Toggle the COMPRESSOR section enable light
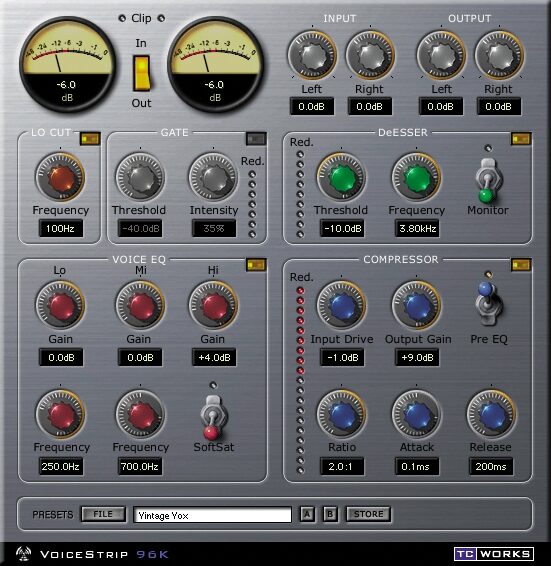The height and width of the screenshot is (566, 551). (521, 265)
